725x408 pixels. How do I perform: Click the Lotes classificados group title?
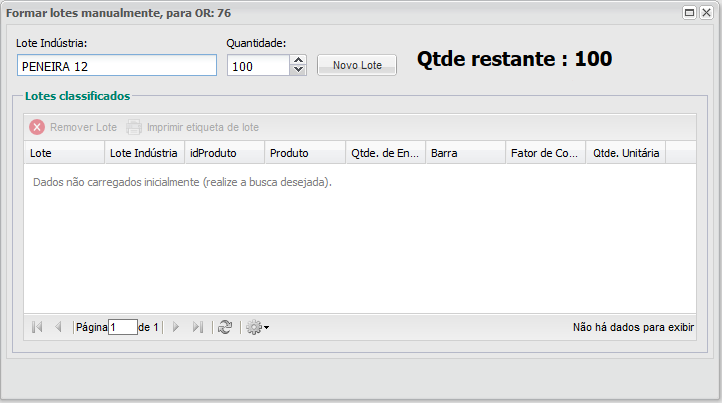point(78,96)
